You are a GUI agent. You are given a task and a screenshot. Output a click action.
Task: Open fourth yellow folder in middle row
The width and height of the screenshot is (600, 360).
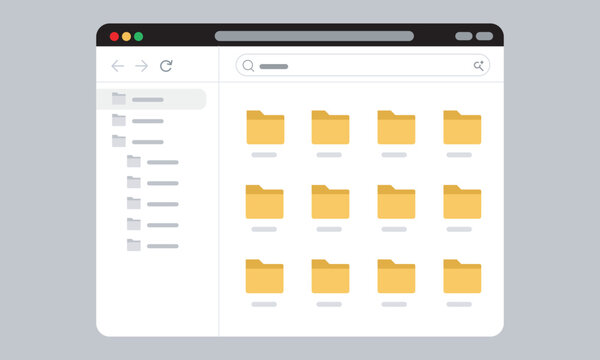point(462,202)
